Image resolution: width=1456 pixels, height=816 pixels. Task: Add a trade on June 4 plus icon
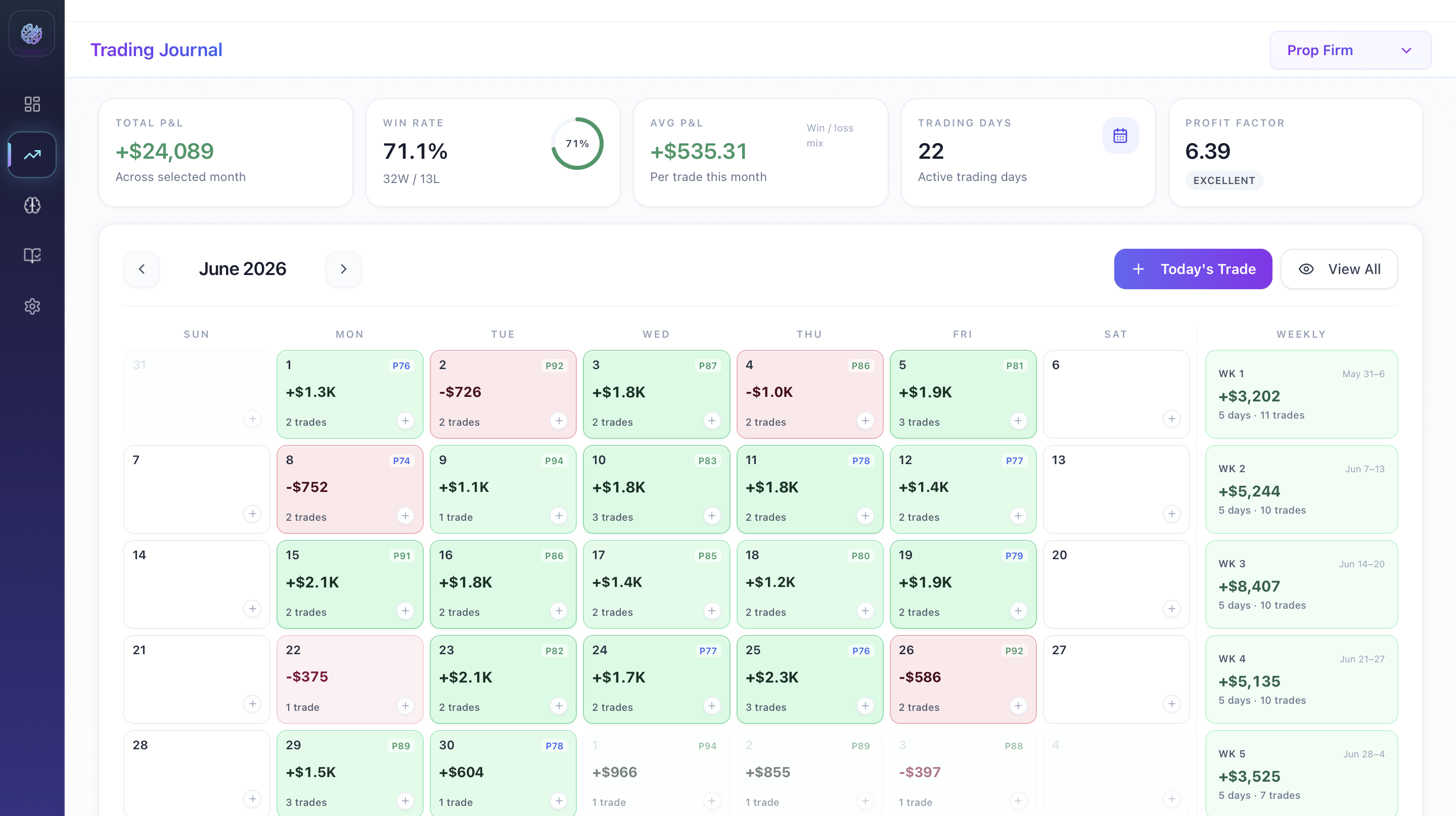point(866,421)
